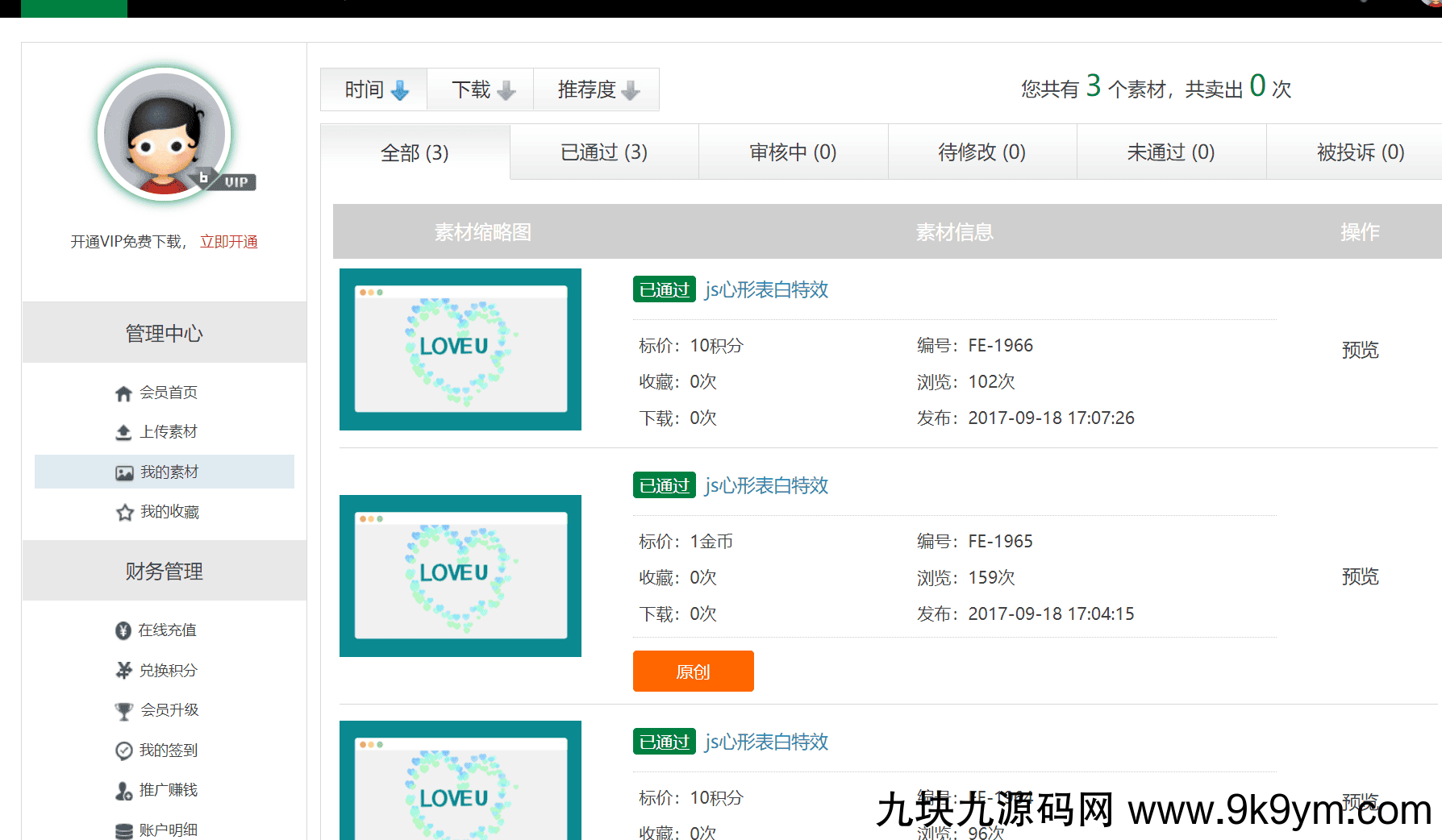Viewport: 1442px width, 840px height.
Task: Click the coin icon beside 在线充值
Action: (123, 631)
